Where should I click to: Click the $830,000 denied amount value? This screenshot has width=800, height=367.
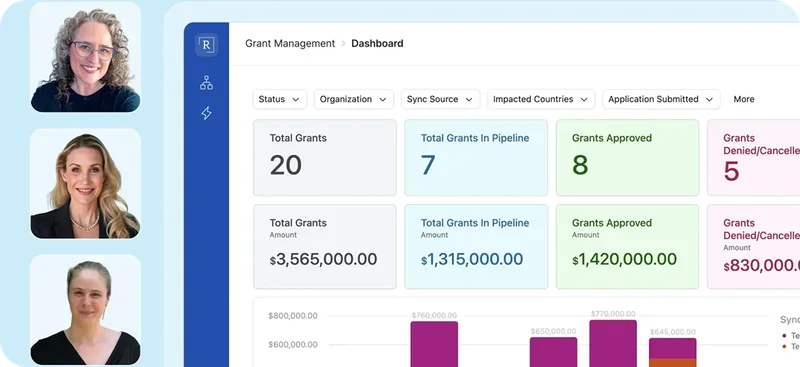[761, 265]
